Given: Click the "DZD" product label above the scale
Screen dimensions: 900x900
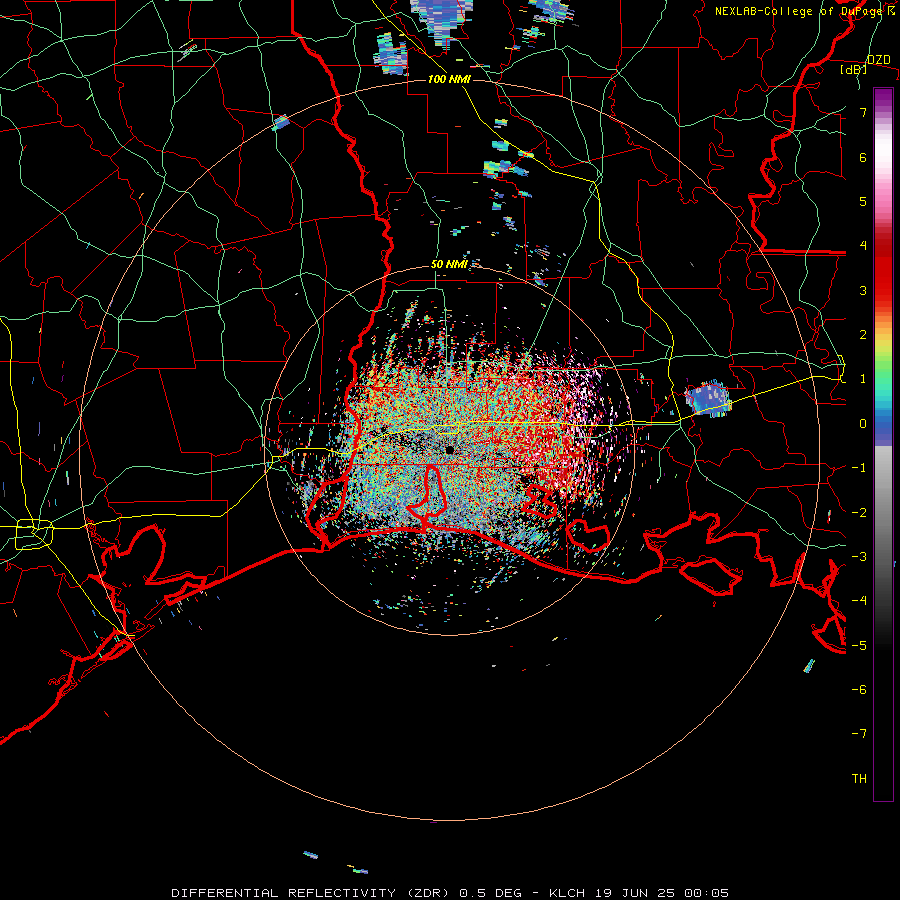Looking at the screenshot, I should pyautogui.click(x=878, y=60).
